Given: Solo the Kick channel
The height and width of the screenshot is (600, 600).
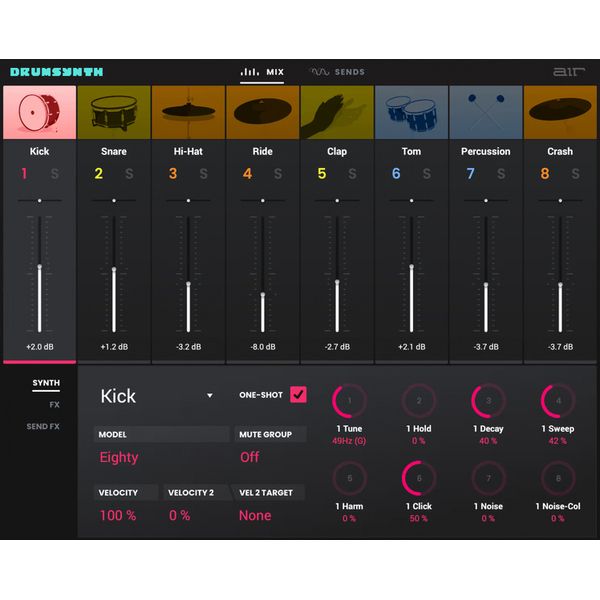Looking at the screenshot, I should click(x=55, y=174).
